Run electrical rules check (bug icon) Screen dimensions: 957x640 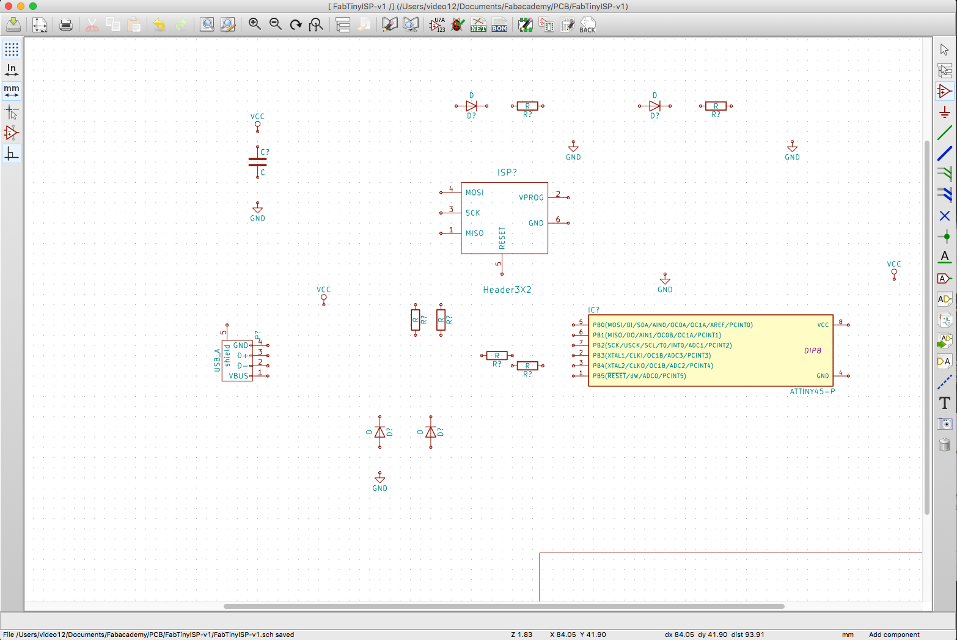coord(458,24)
